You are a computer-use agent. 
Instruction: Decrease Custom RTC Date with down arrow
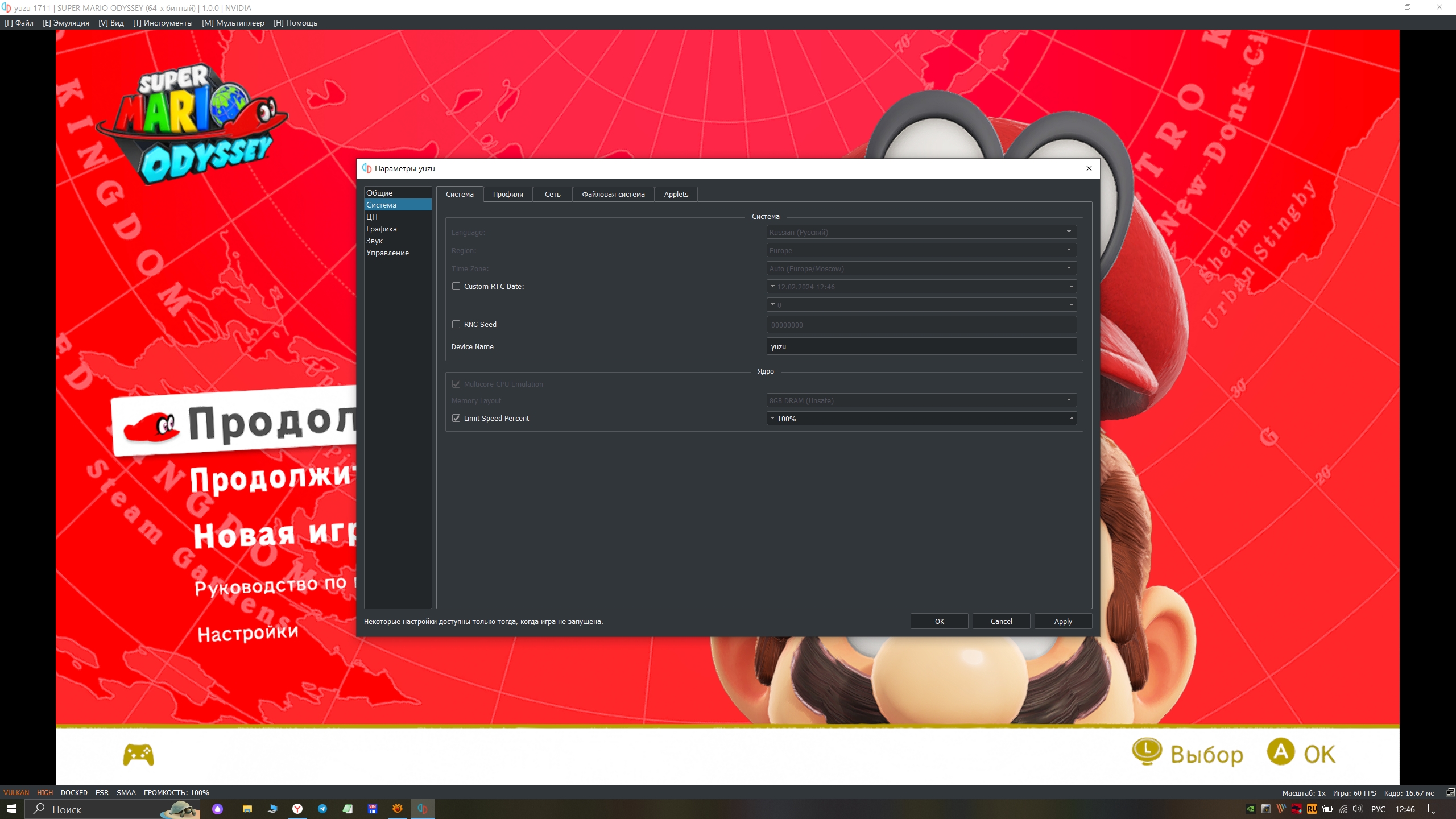click(x=772, y=286)
